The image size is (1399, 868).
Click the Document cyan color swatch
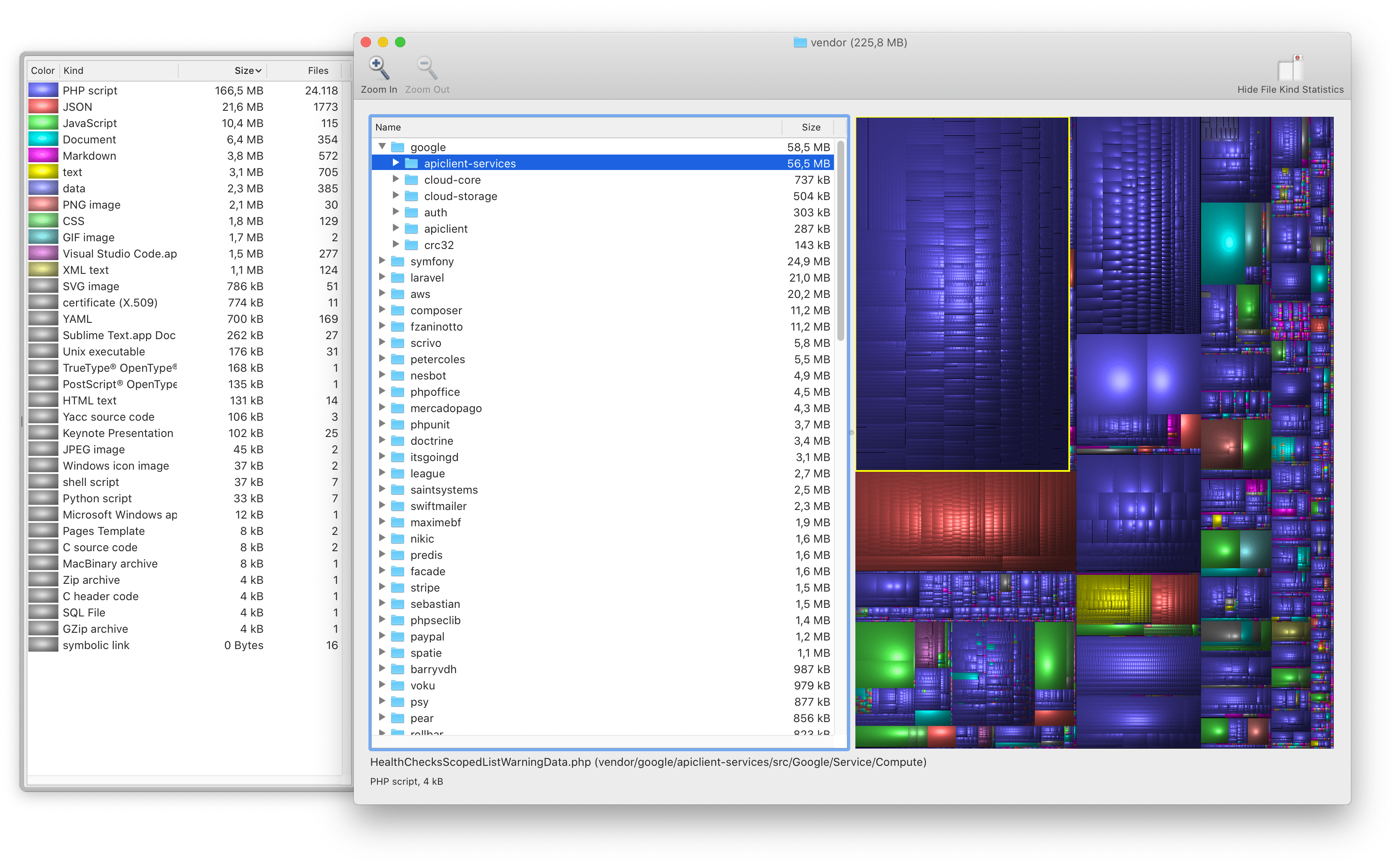(43, 139)
